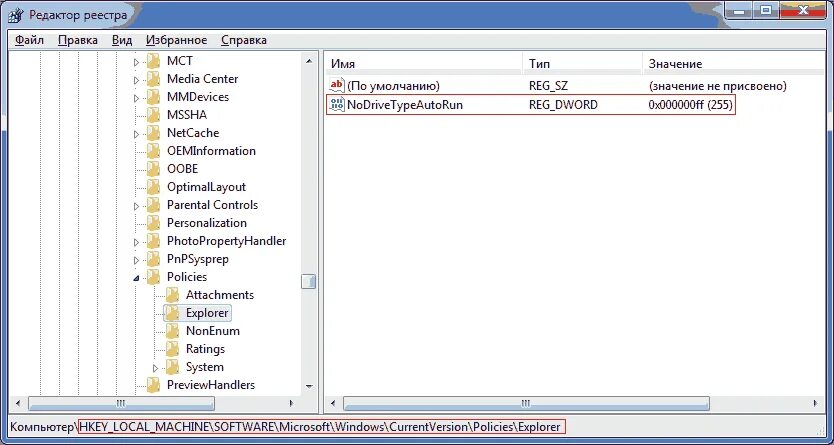Click the tree pane scroll down arrow
Image resolution: width=834 pixels, height=445 pixels.
tap(308, 387)
